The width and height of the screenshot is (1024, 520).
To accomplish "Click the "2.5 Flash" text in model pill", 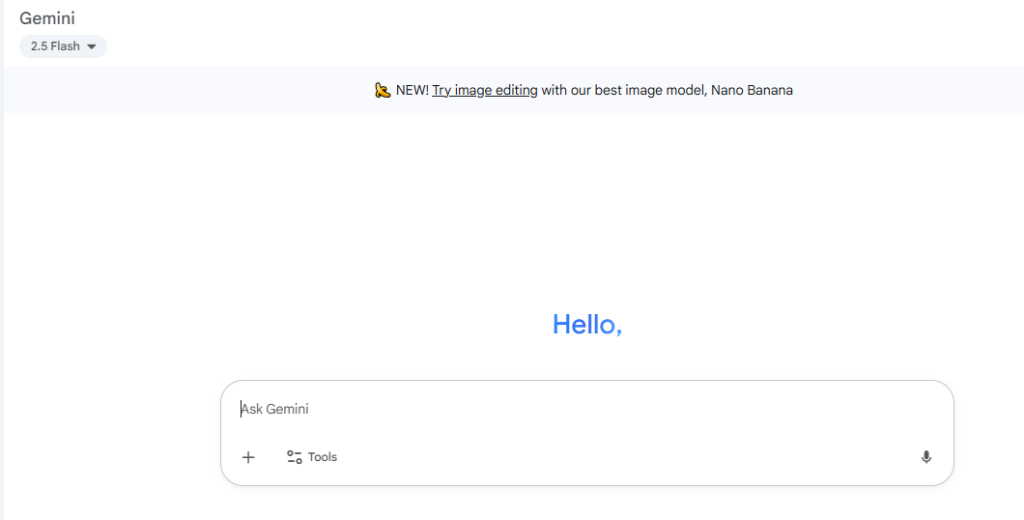I will [55, 46].
